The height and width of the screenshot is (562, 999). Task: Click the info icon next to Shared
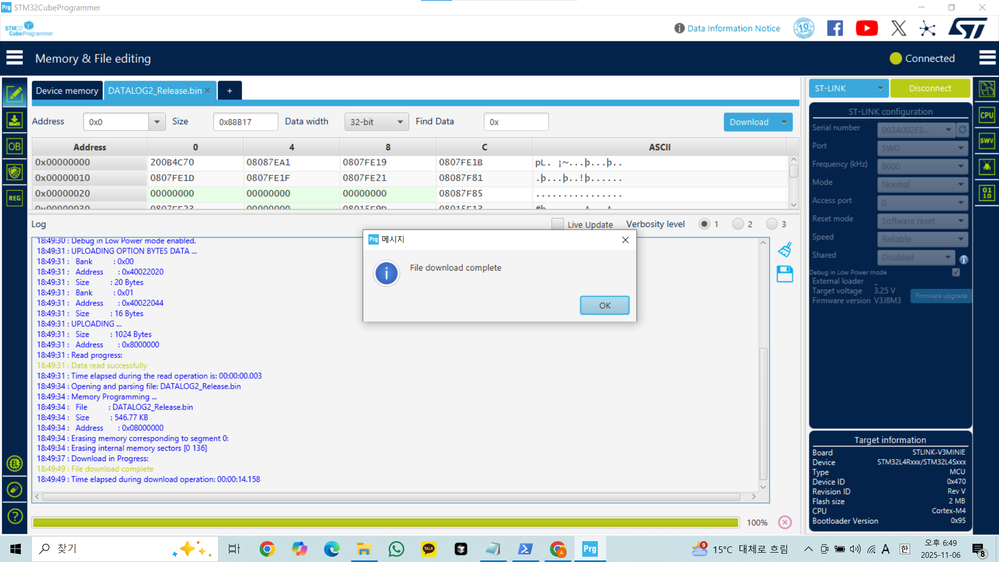click(963, 259)
